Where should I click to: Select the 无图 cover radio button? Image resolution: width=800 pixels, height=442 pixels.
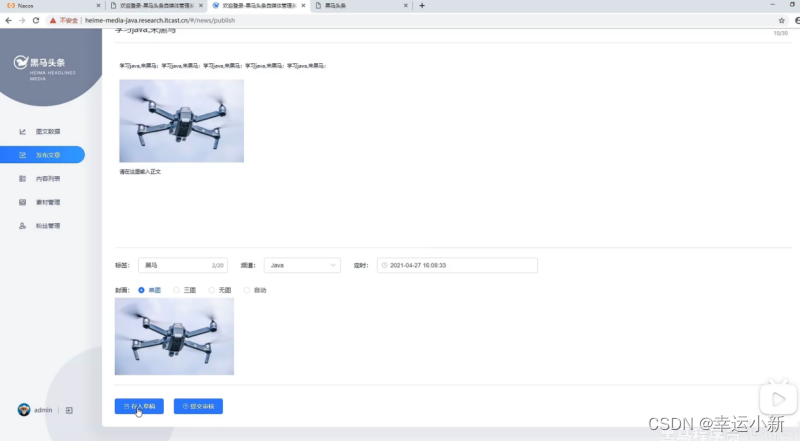point(212,290)
